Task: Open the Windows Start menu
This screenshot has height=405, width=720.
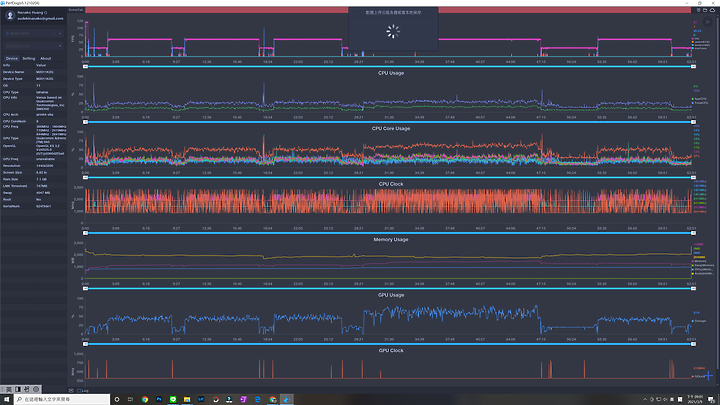Action: click(x=6, y=399)
